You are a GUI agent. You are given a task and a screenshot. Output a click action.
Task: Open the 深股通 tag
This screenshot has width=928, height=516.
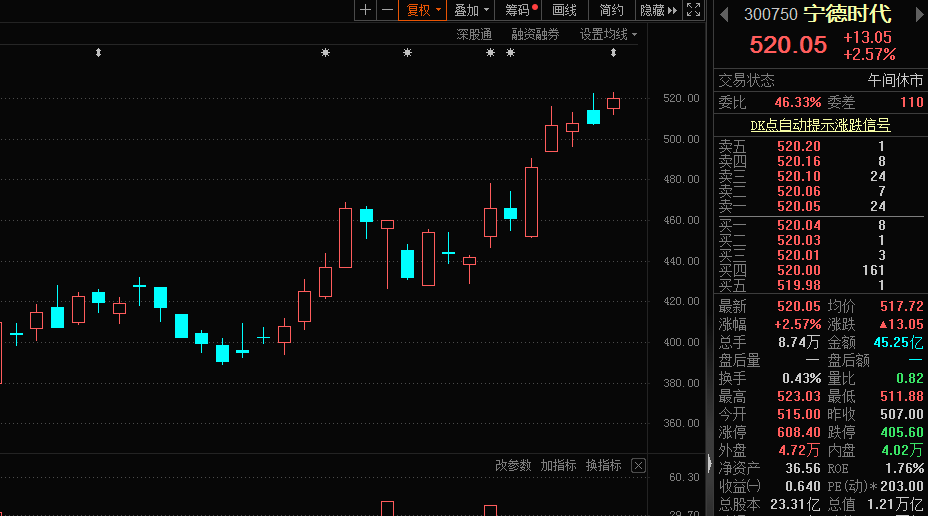point(474,34)
